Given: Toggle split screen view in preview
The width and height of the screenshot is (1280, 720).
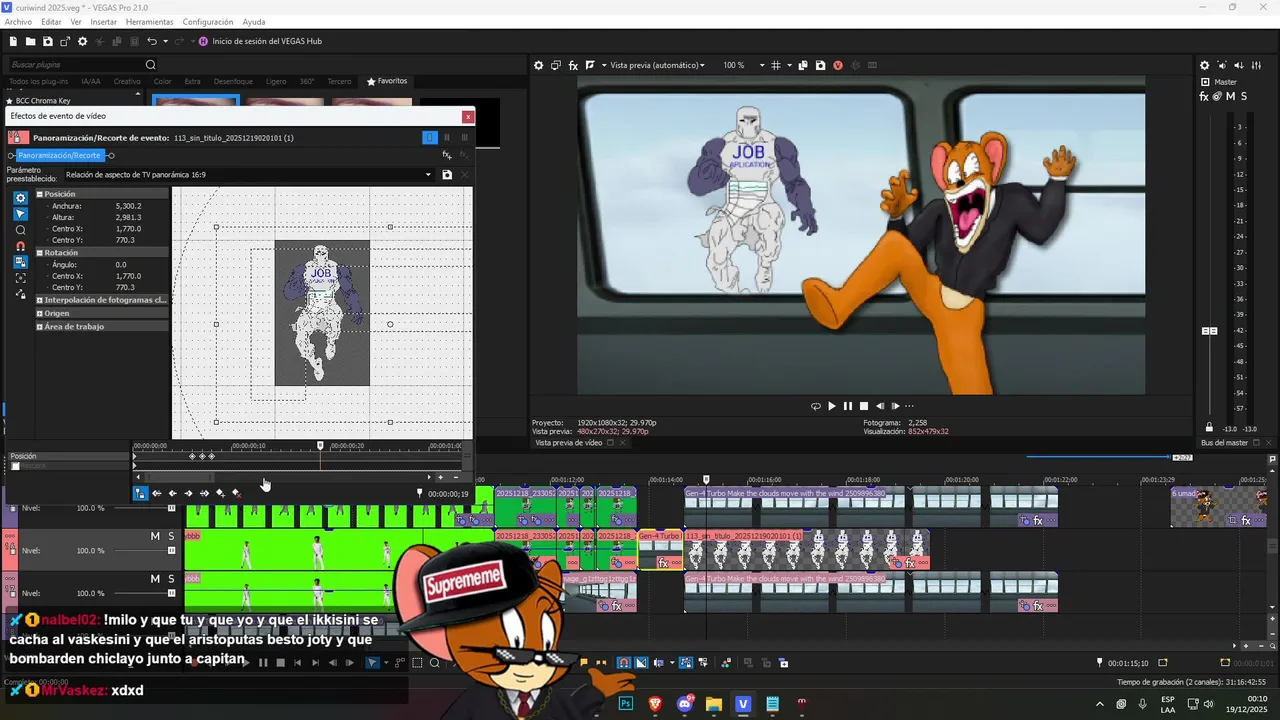Looking at the screenshot, I should (x=590, y=65).
